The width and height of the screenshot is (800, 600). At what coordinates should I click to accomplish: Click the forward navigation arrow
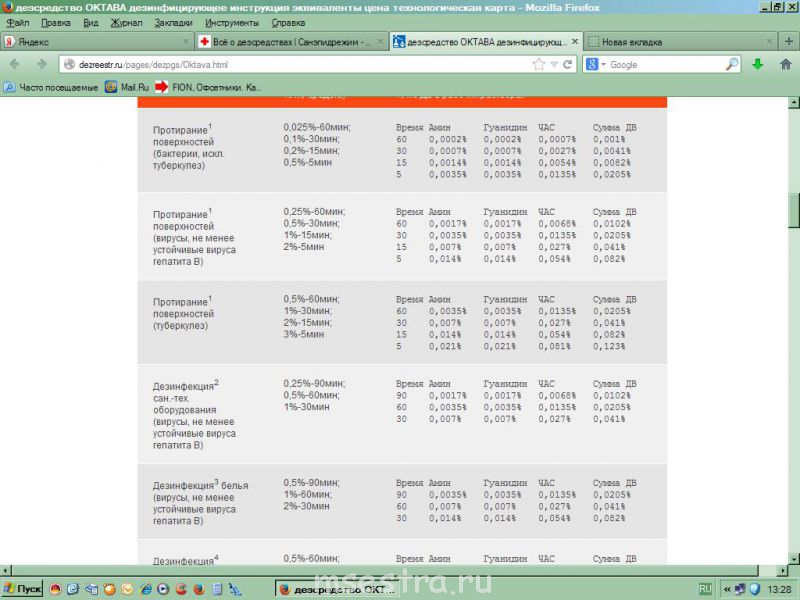pyautogui.click(x=41, y=64)
